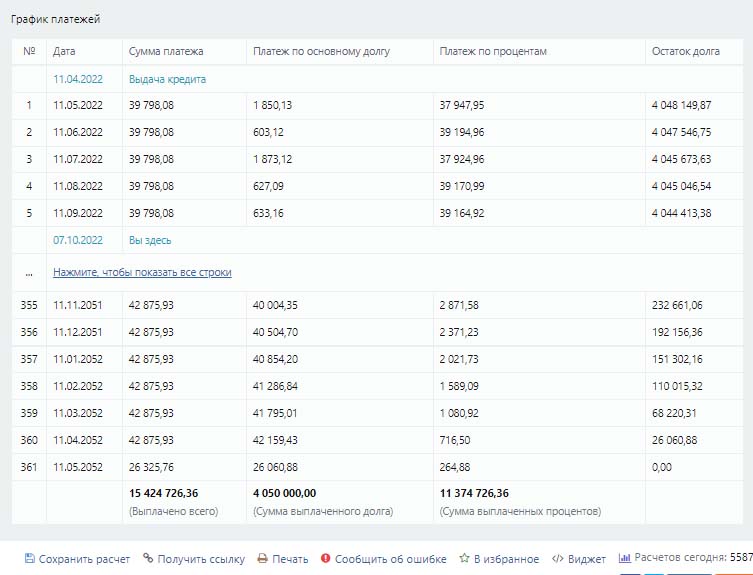Click the Вы здесь marker on 07.10.2022

tap(150, 240)
